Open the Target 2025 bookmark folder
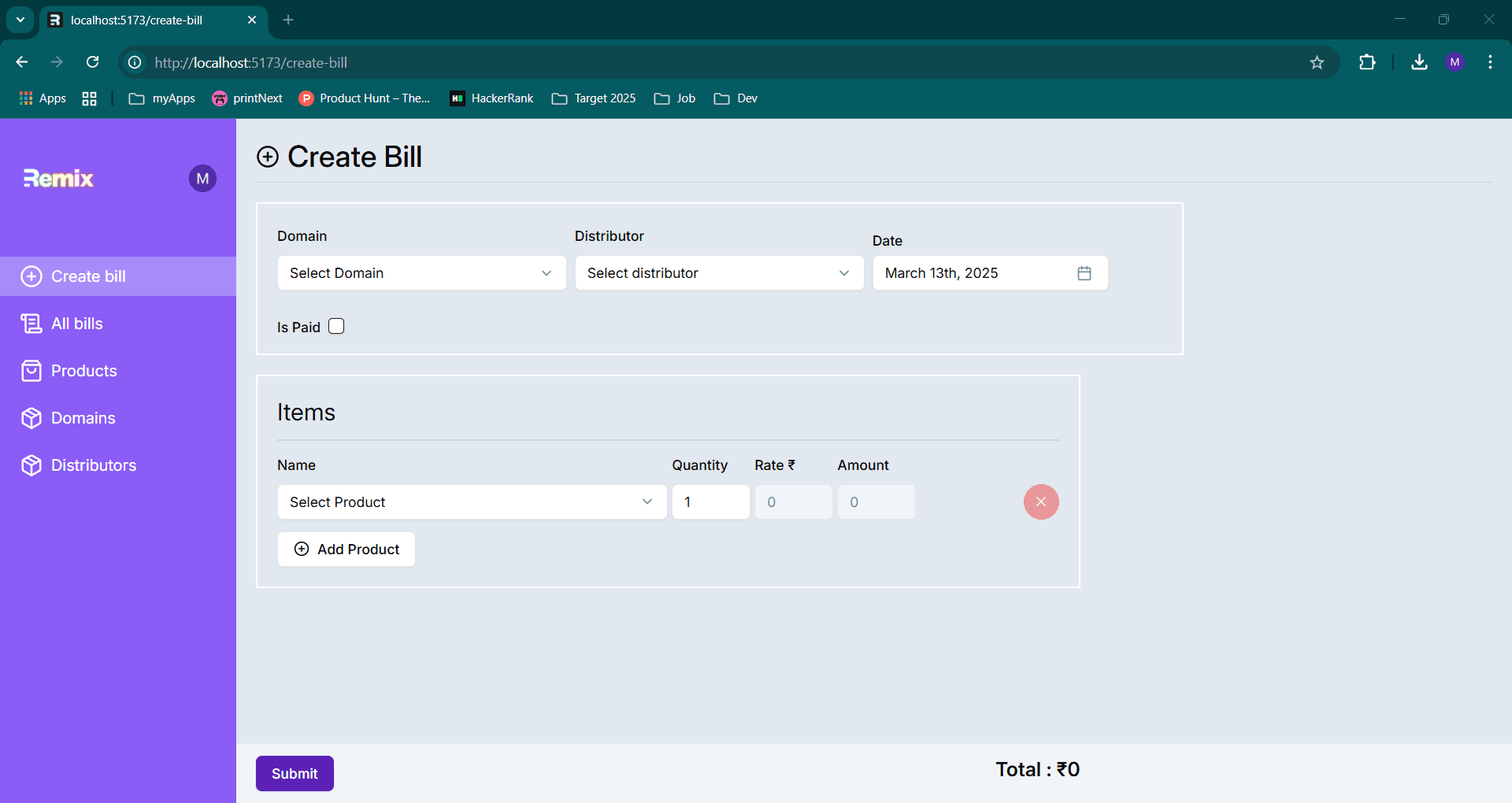The image size is (1512, 803). (594, 98)
